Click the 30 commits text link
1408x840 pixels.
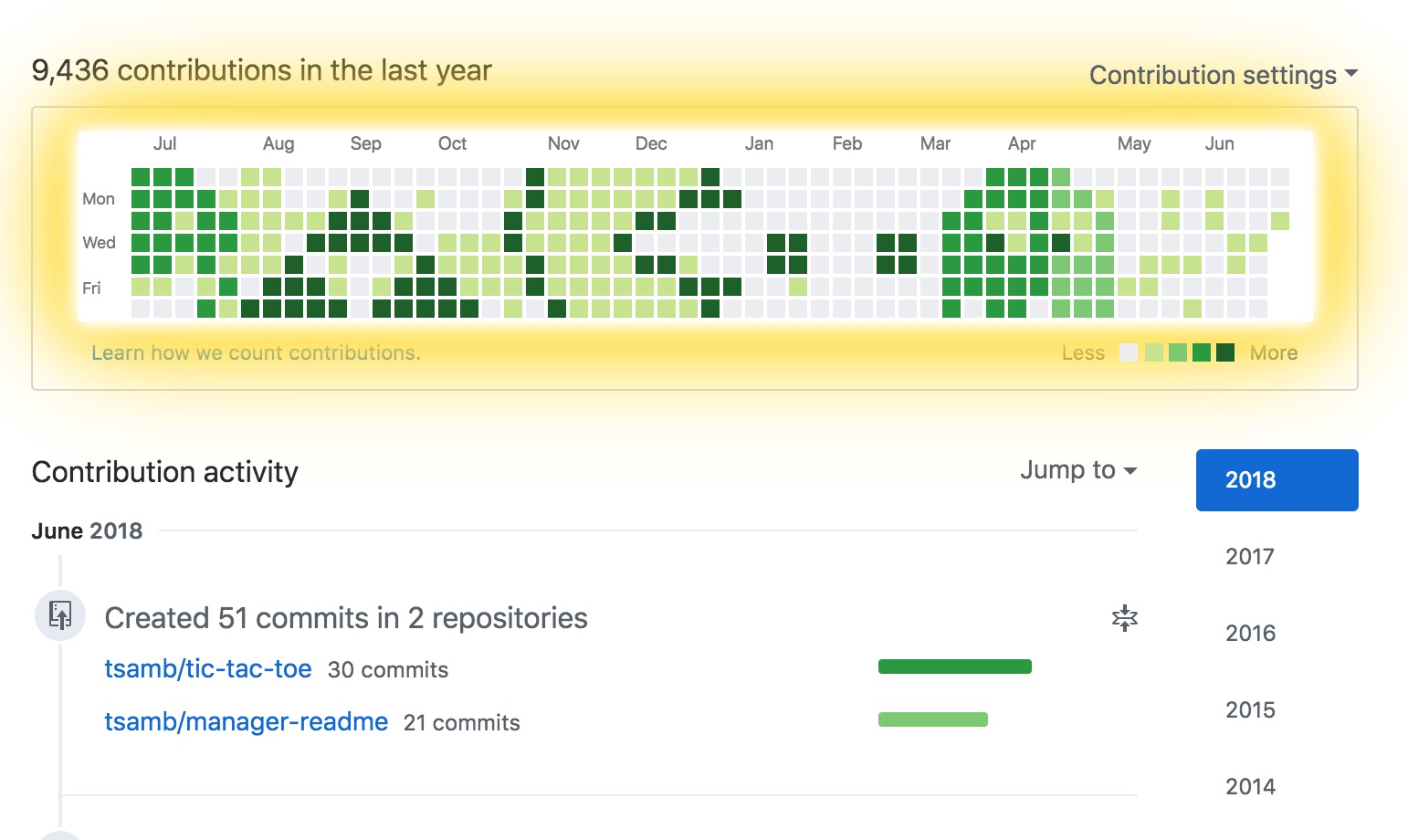pos(388,670)
